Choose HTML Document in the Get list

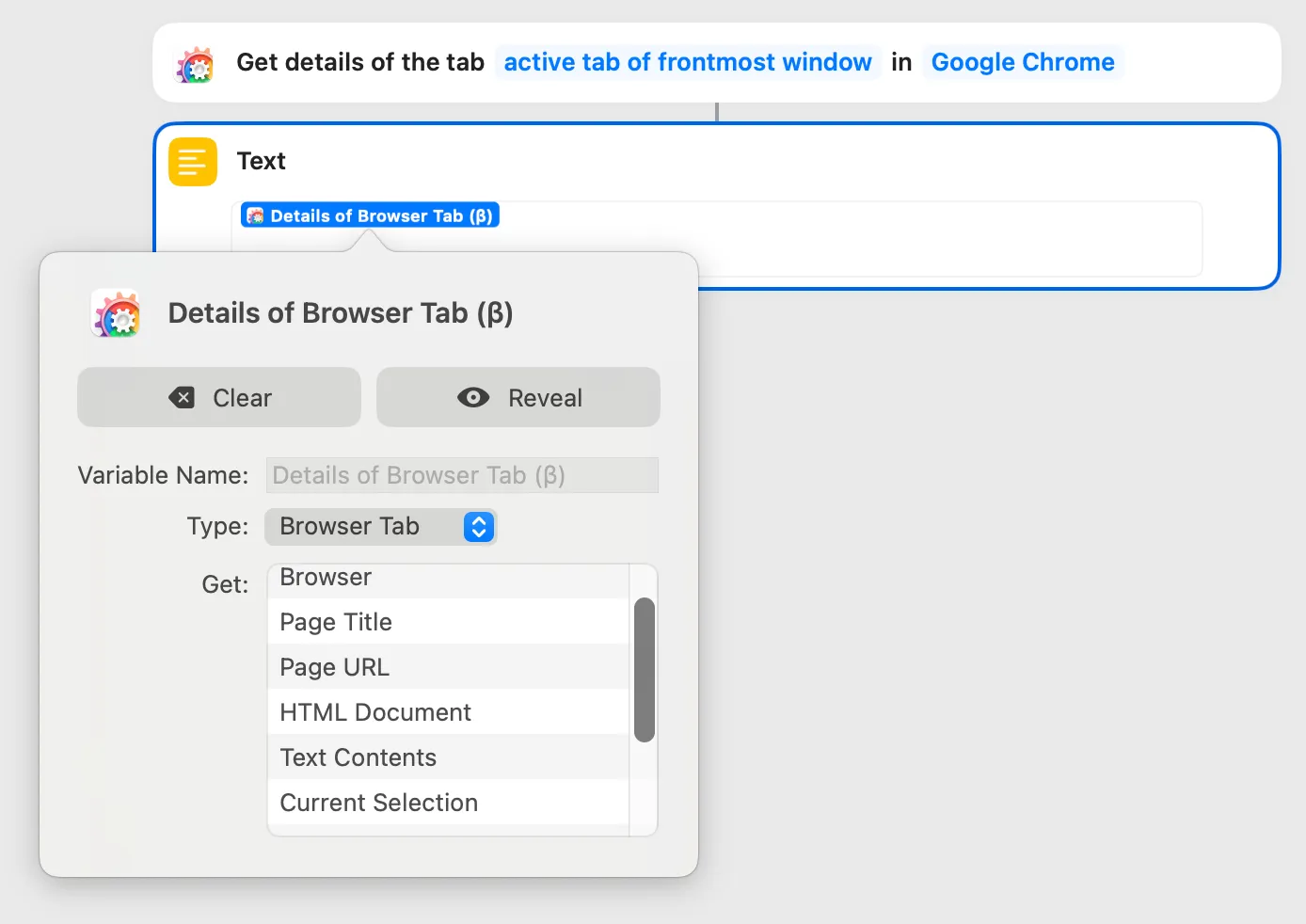click(x=375, y=712)
